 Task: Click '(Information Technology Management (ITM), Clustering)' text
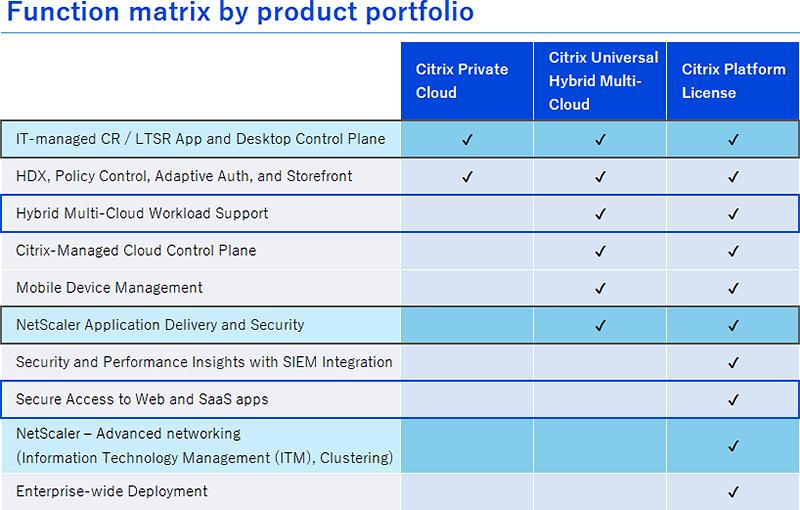coord(205,457)
